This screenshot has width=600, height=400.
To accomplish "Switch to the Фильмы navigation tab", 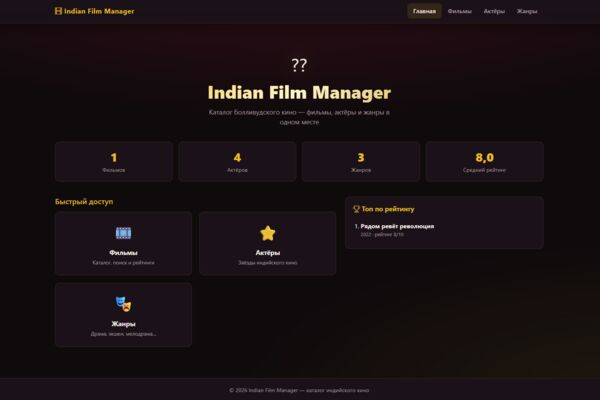I will 460,11.
